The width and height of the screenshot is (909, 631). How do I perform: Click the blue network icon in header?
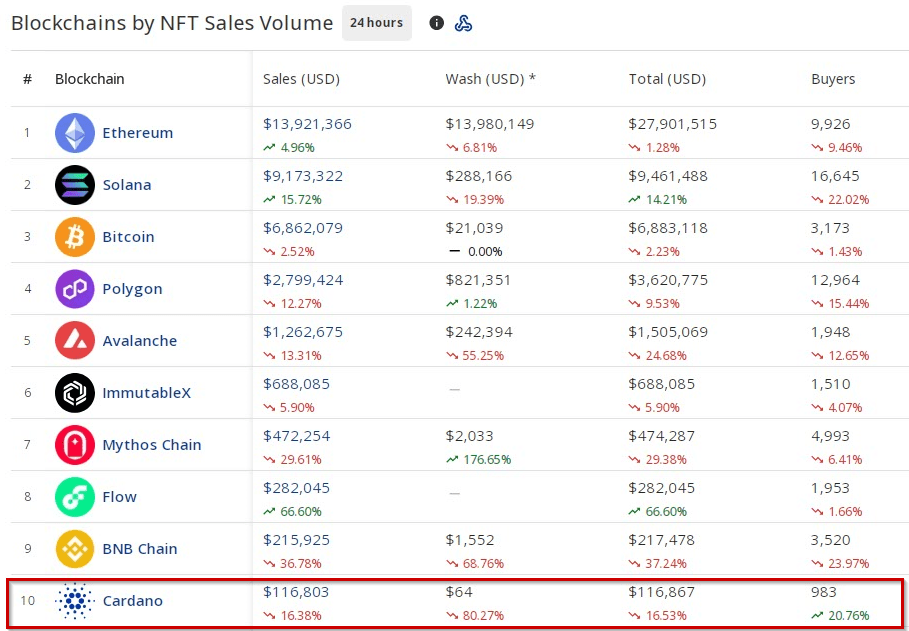click(463, 23)
